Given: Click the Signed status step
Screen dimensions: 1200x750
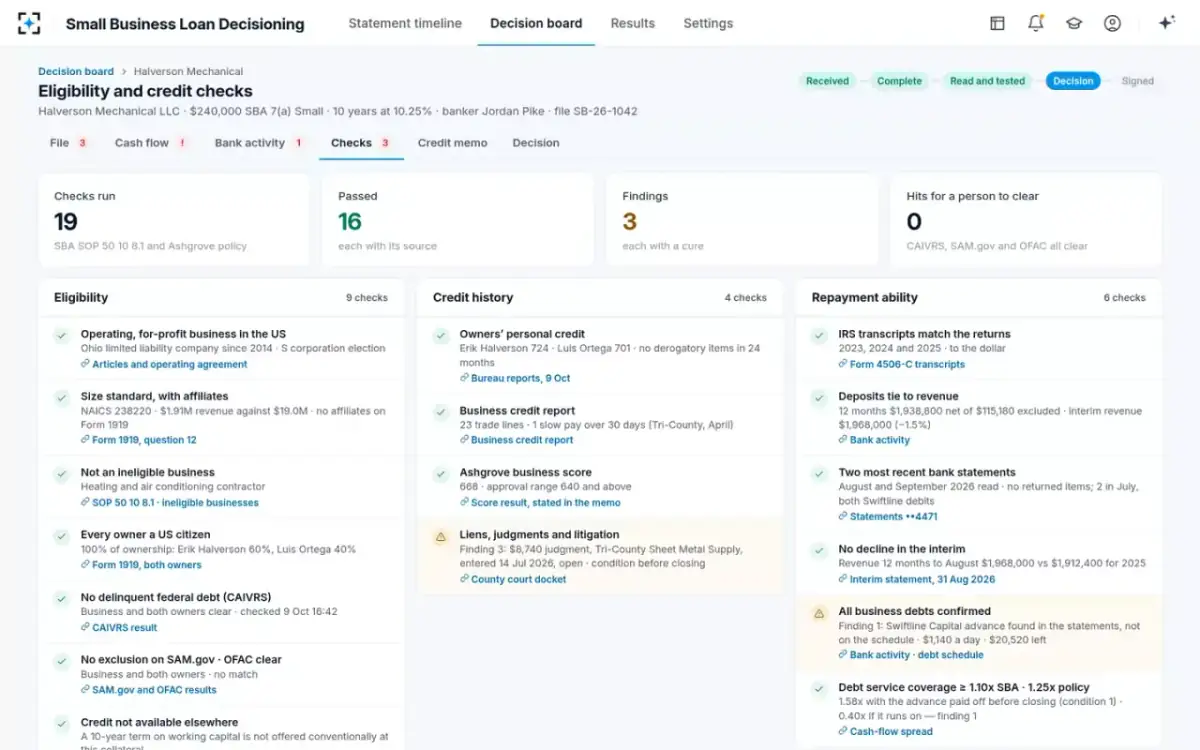Looking at the screenshot, I should click(1137, 81).
